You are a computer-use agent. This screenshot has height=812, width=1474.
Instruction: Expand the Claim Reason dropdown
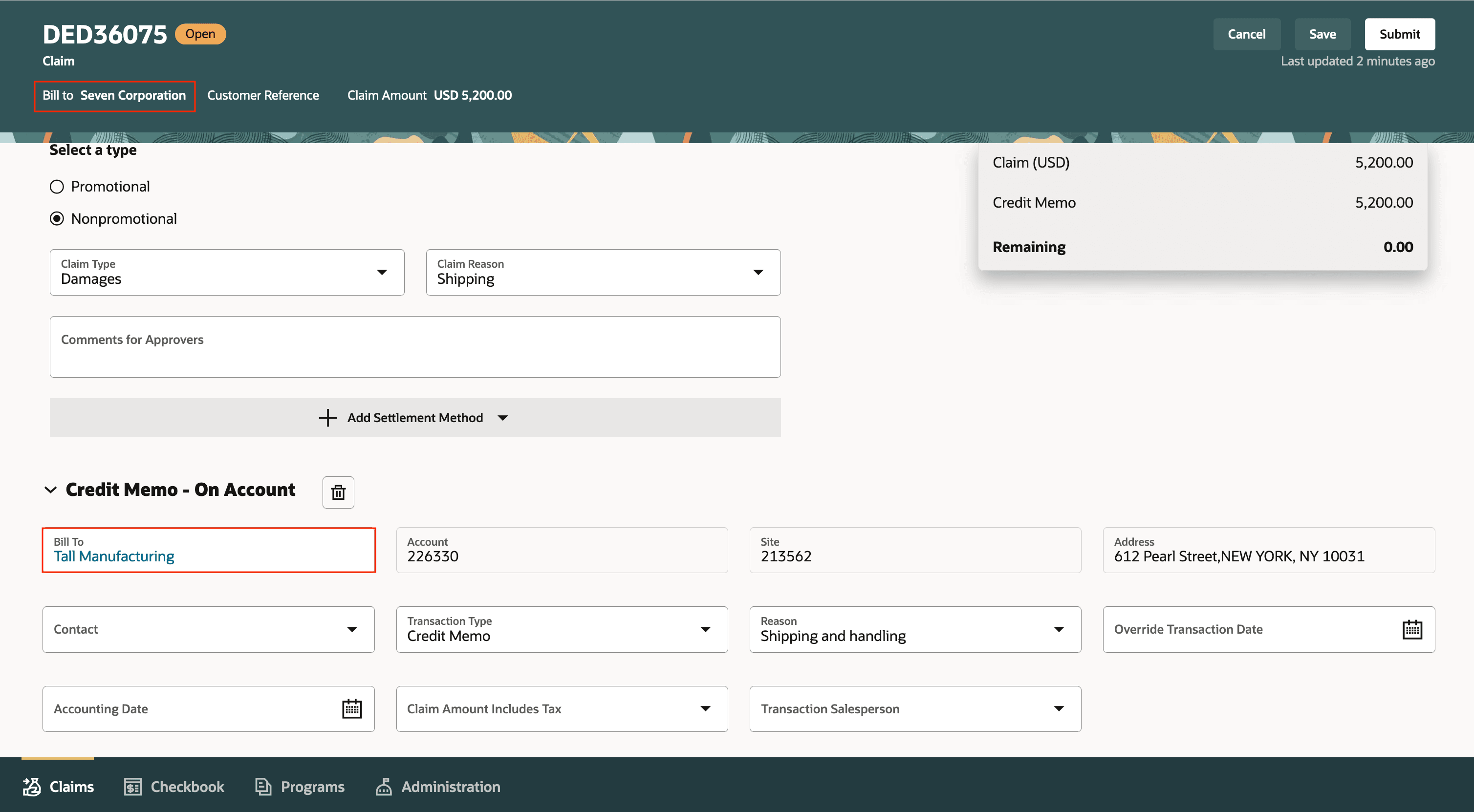(x=758, y=272)
